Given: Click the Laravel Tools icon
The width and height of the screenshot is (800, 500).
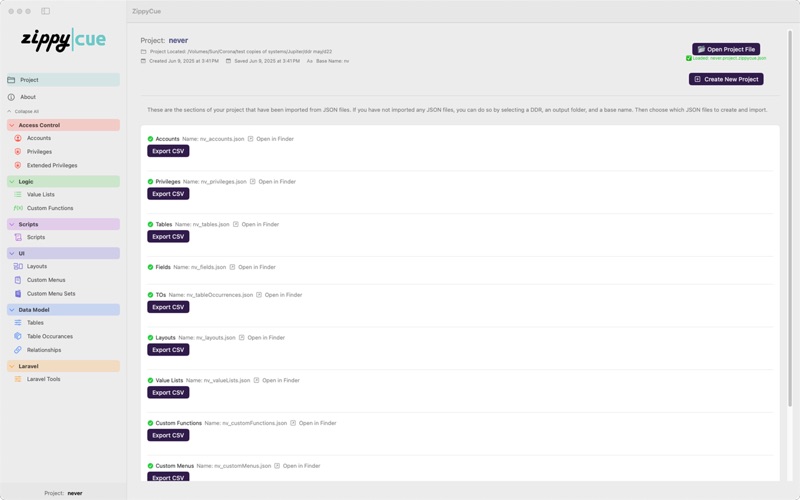Looking at the screenshot, I should (x=18, y=379).
